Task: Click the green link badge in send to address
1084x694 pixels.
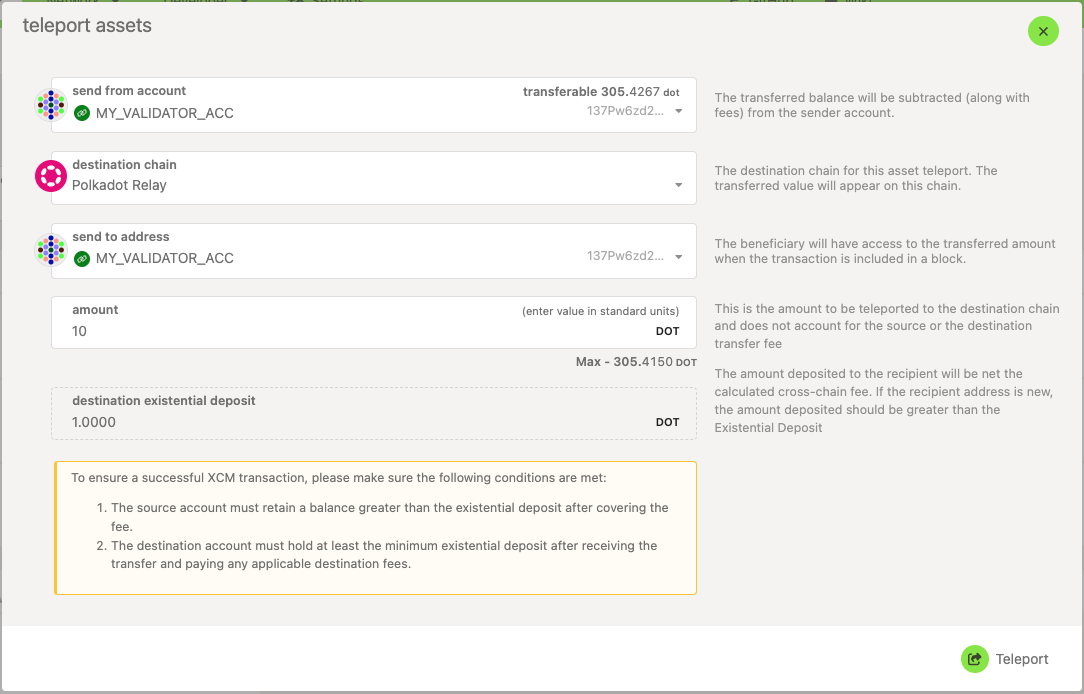Action: 82,259
